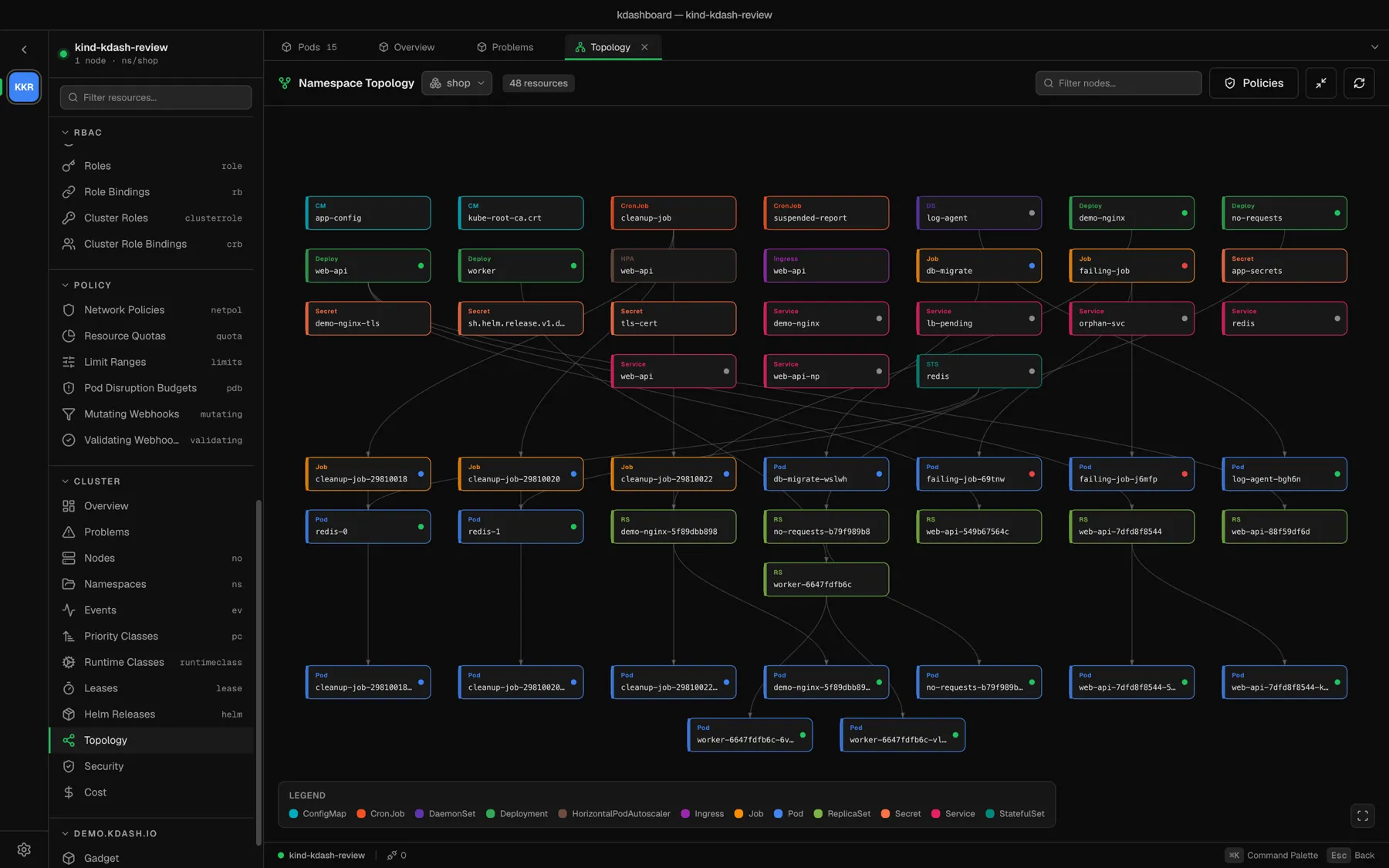The width and height of the screenshot is (1389, 868).
Task: Switch to the Pods tab
Action: [309, 47]
